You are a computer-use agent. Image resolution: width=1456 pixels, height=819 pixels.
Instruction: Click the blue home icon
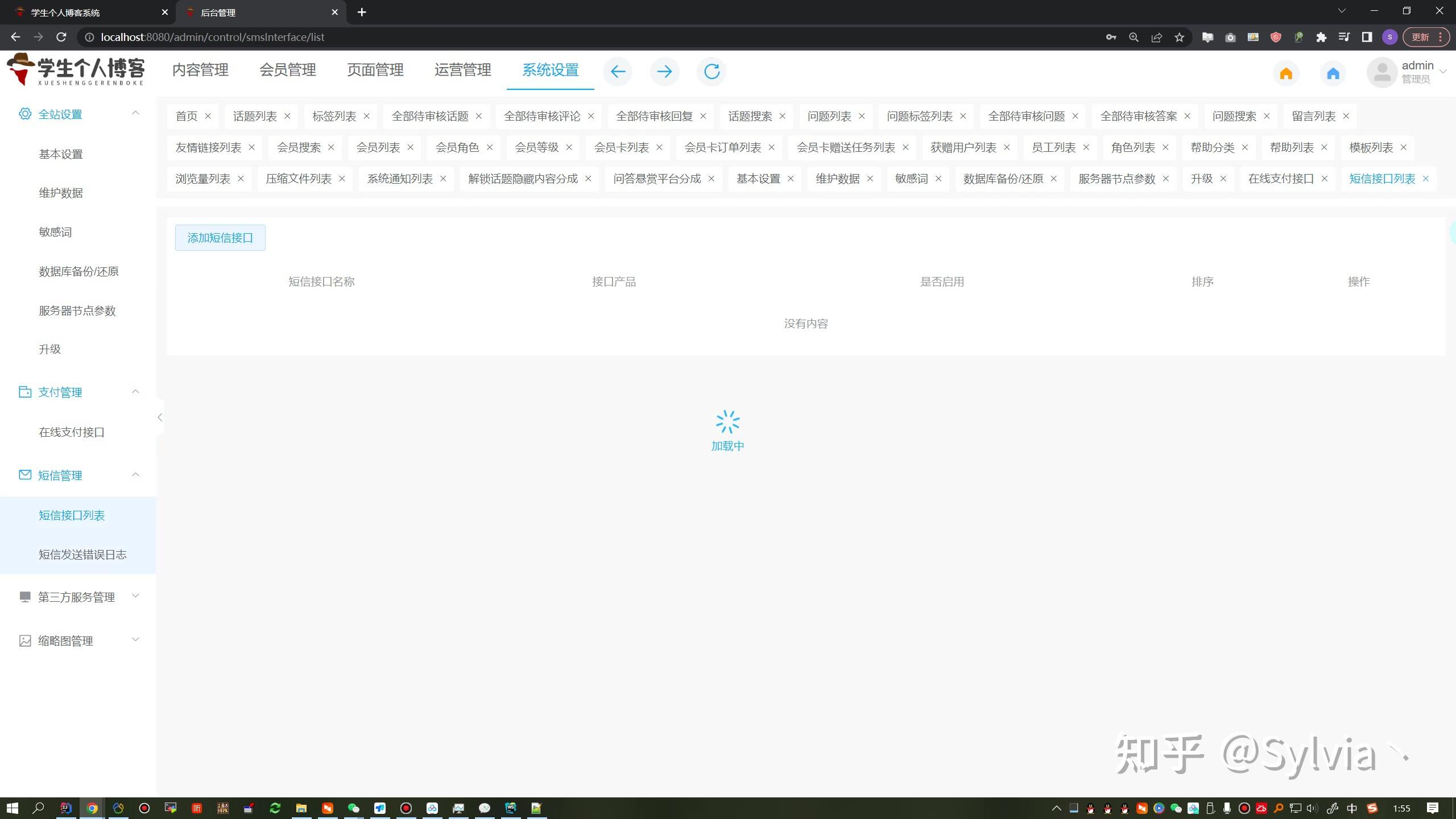tap(1333, 73)
